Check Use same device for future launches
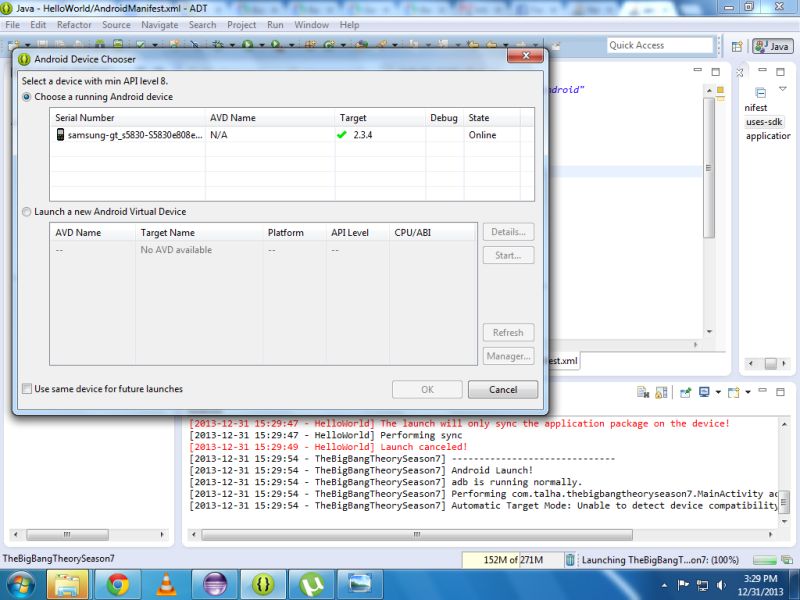Screen dimensions: 800x600 tap(26, 389)
